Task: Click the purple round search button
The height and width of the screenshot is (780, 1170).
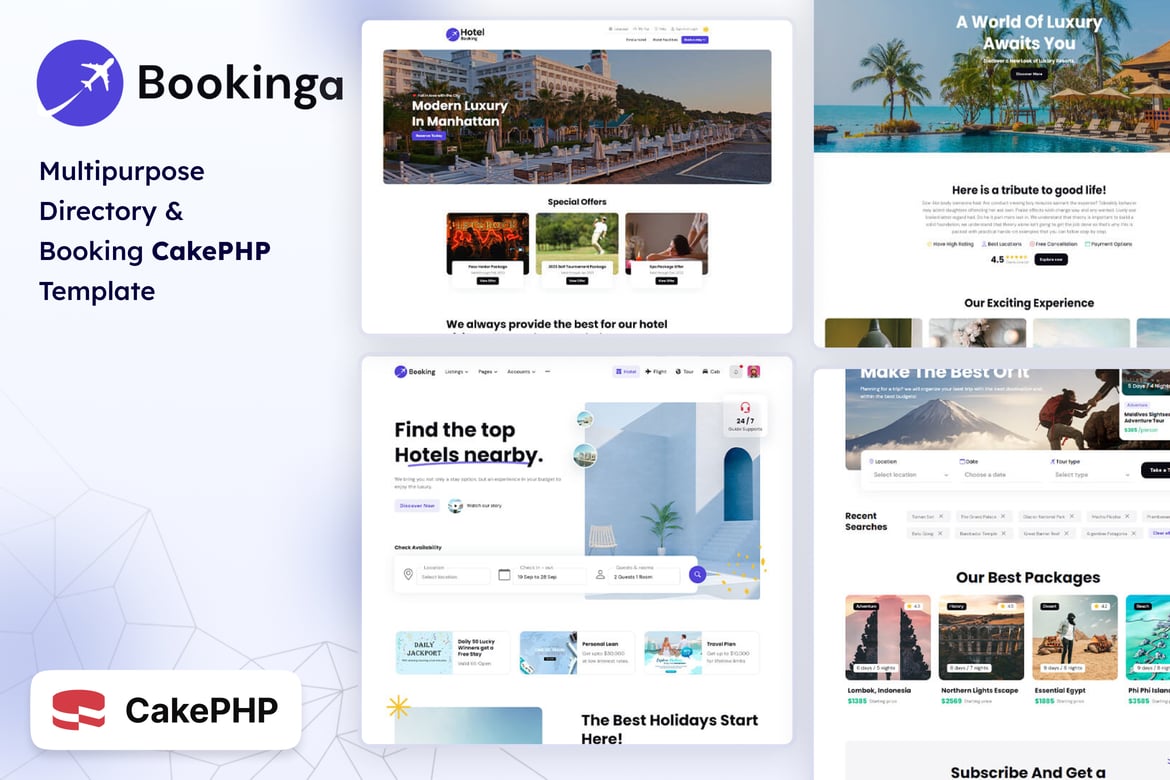Action: click(697, 574)
